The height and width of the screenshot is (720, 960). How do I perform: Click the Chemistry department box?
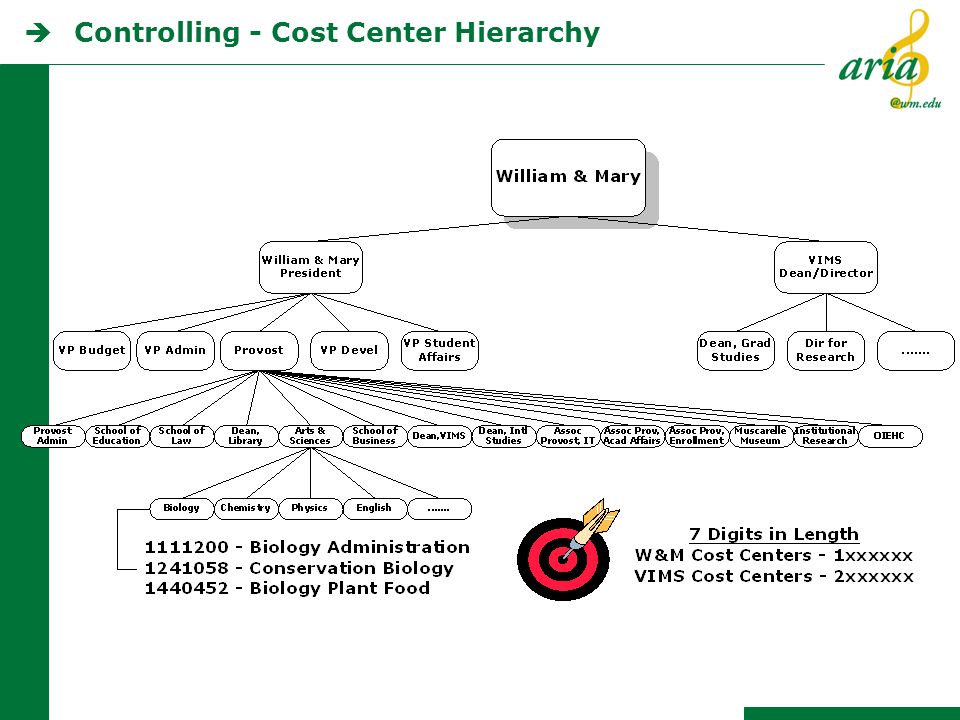click(246, 508)
